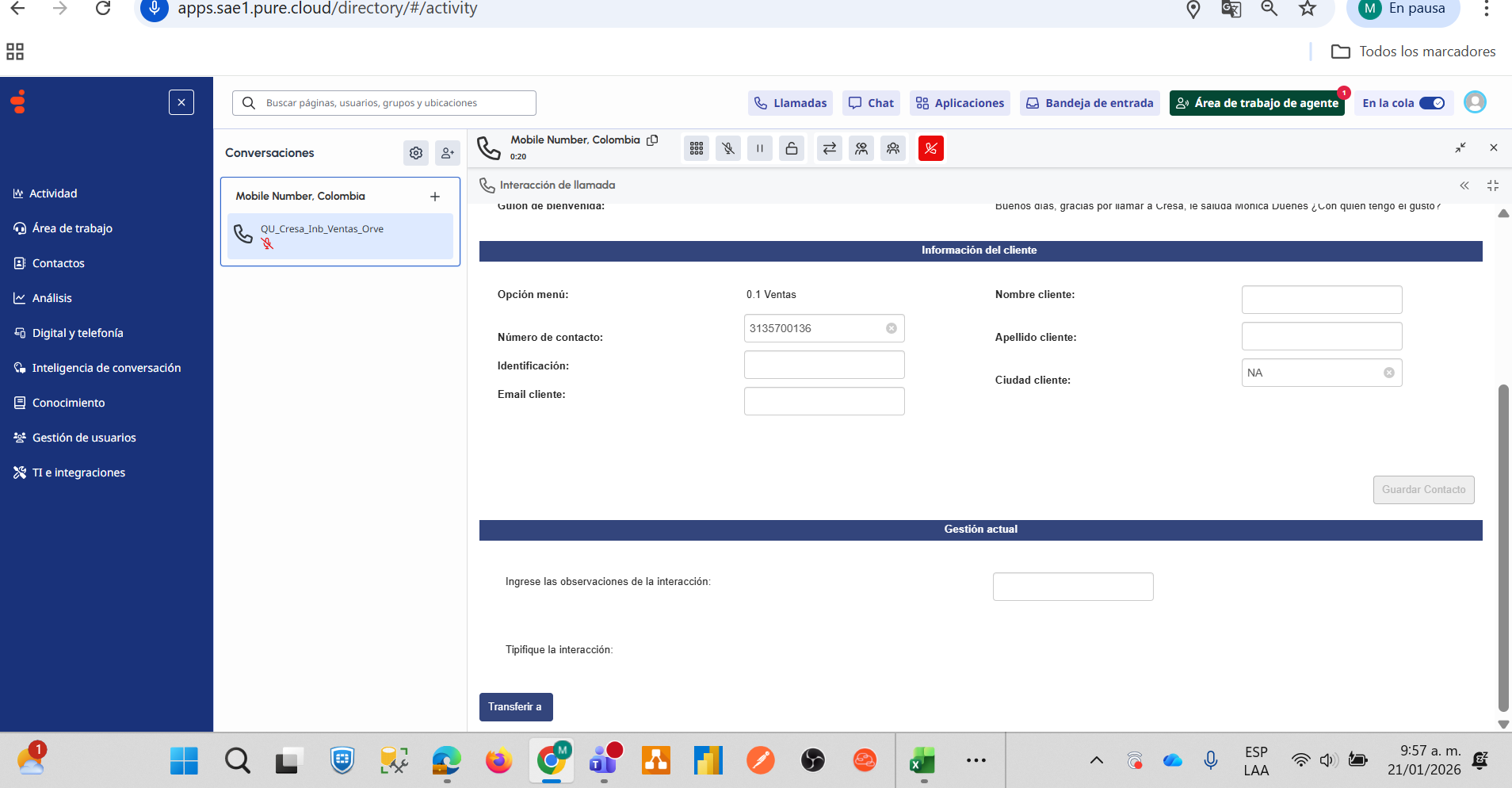The image size is (1512, 788).
Task: Open the Aplicaciones panel
Action: (x=960, y=103)
